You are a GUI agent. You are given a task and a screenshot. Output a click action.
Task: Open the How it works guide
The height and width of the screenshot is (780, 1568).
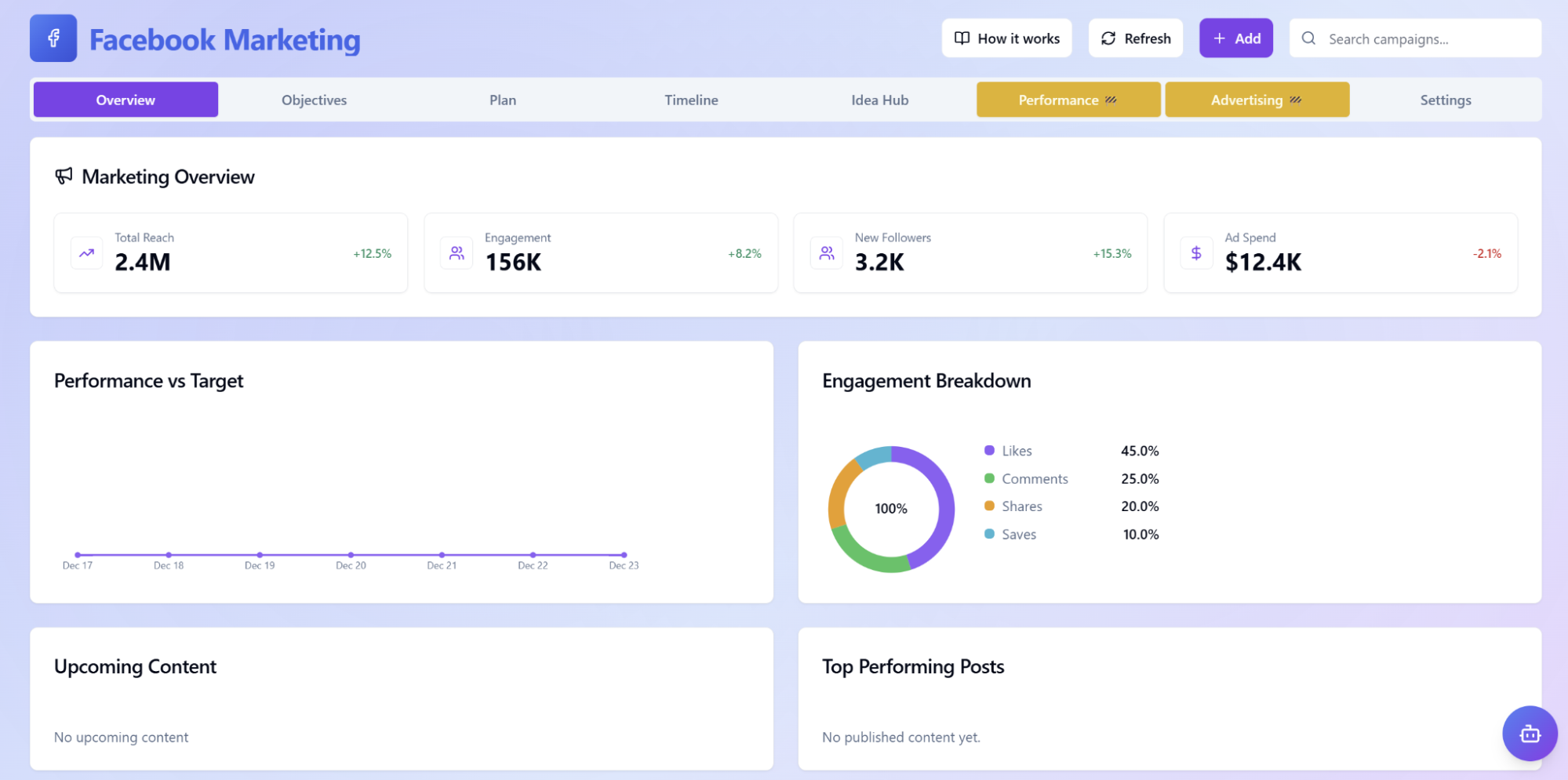coord(1006,38)
